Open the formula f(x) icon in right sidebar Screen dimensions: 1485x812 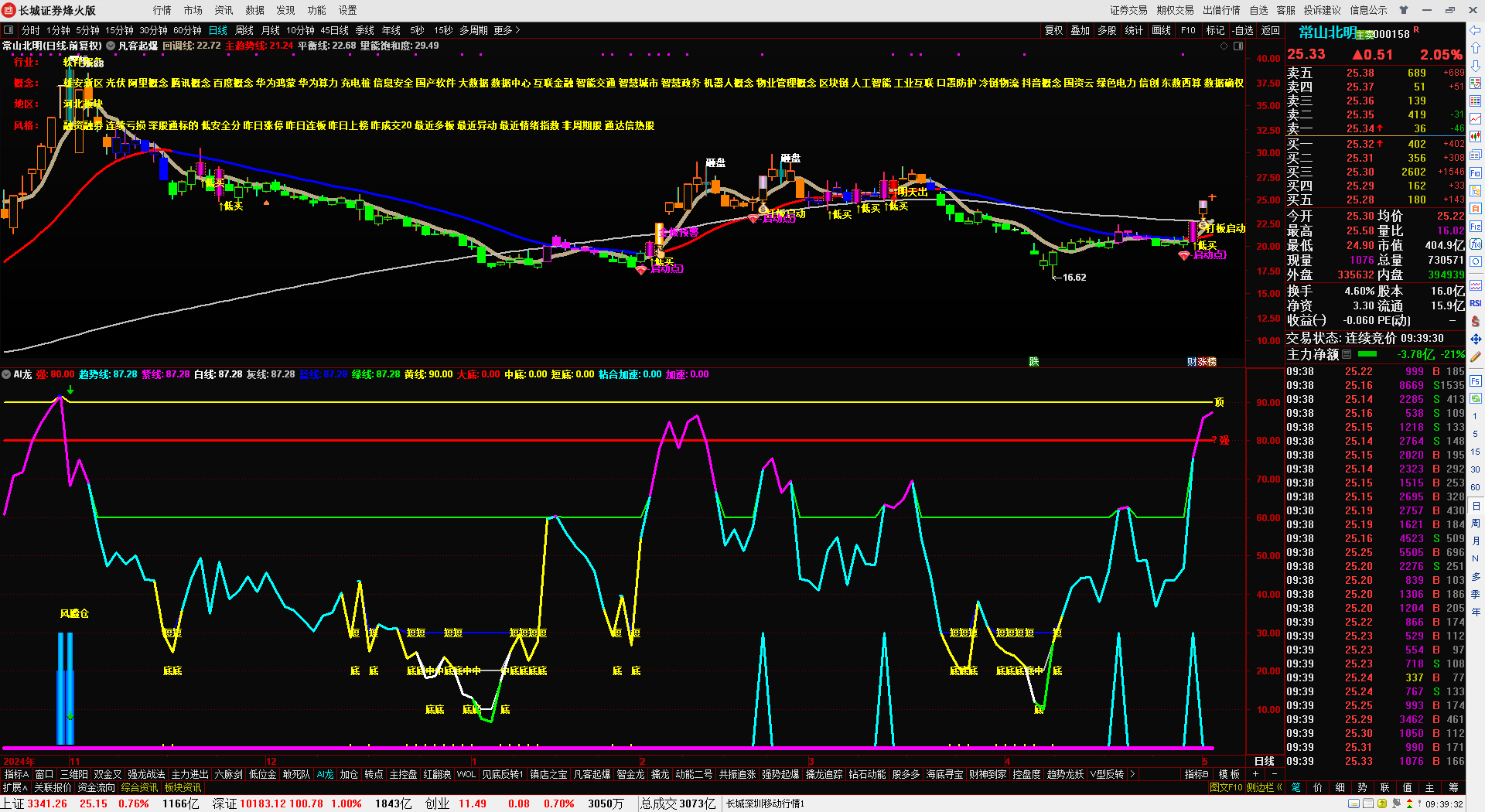pos(1476,244)
